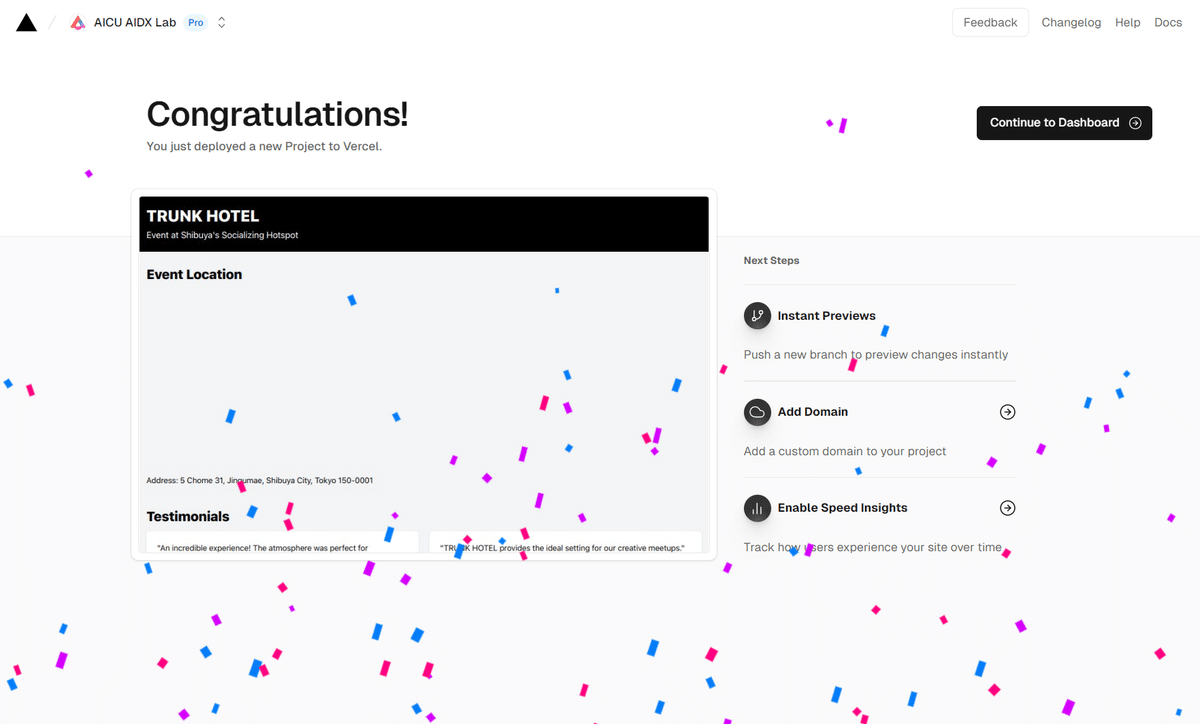Click the Vercel triangle logo
1200x724 pixels.
point(27,22)
